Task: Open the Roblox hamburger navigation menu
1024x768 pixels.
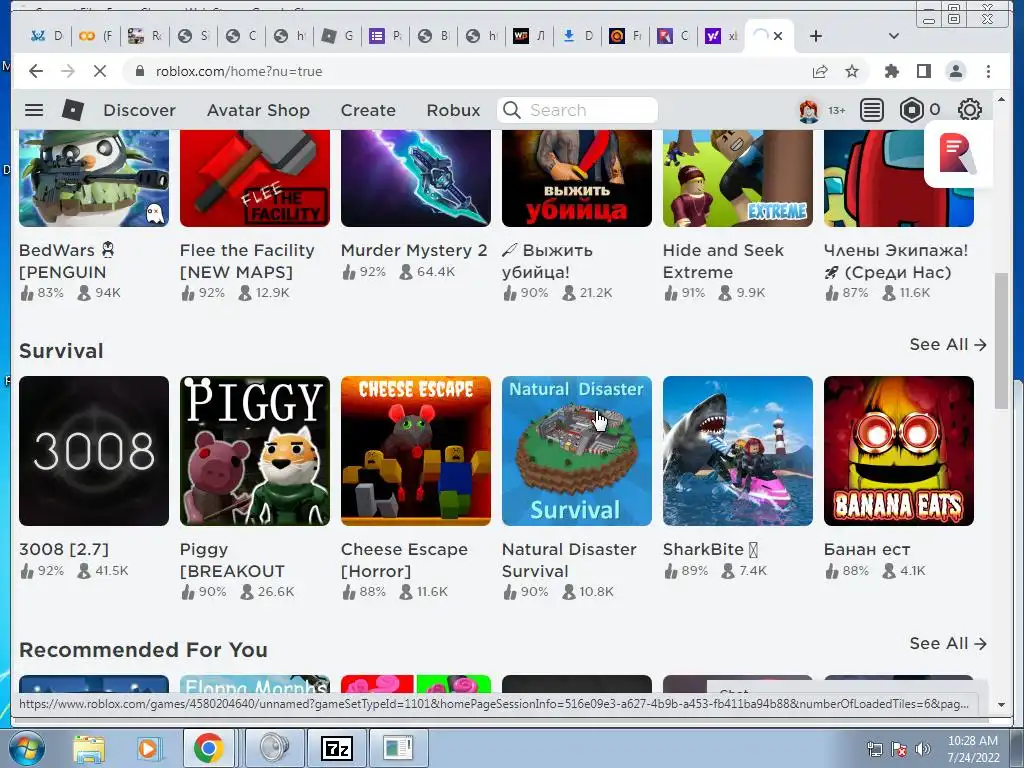Action: pos(34,110)
